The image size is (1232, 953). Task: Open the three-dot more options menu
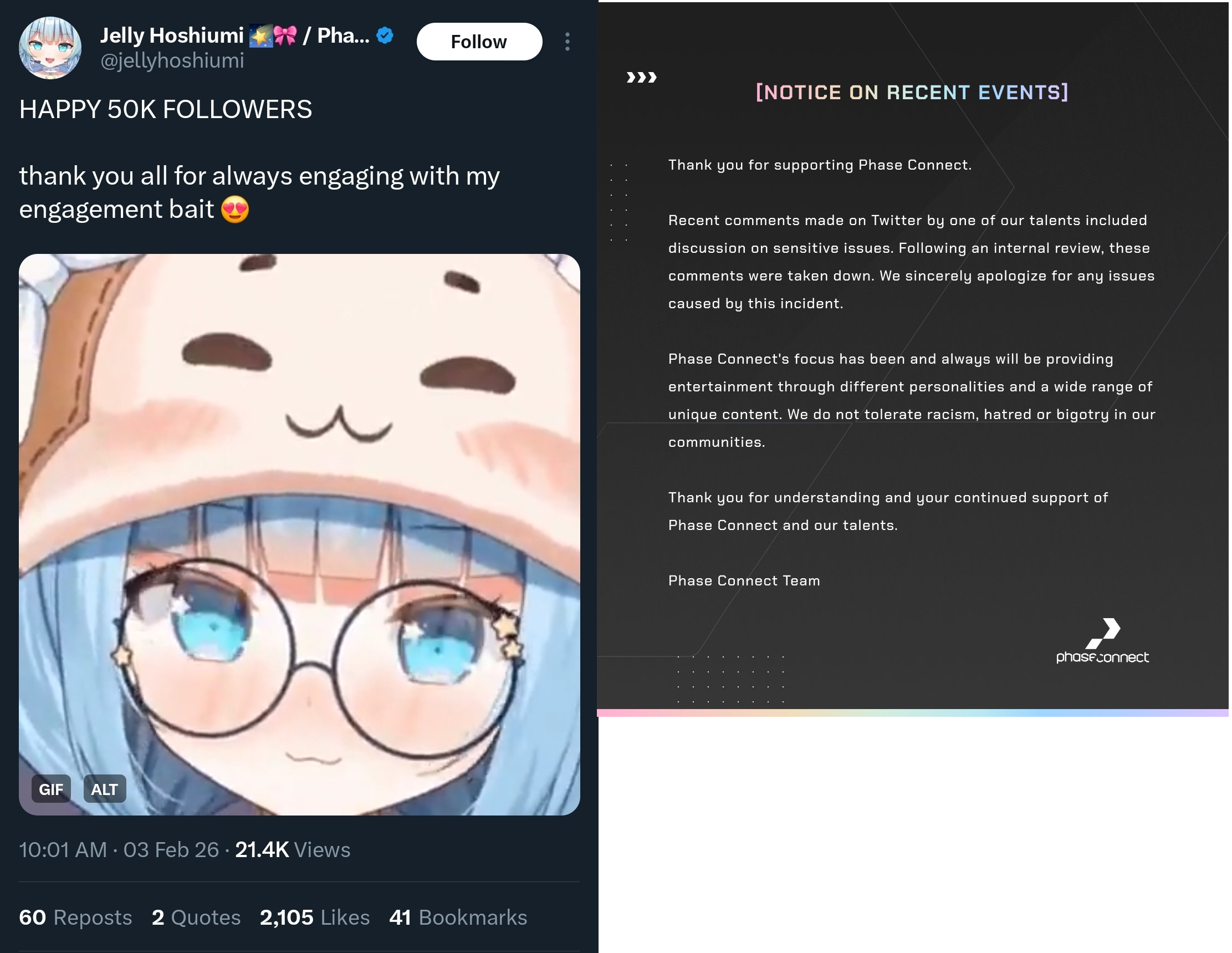tap(568, 42)
